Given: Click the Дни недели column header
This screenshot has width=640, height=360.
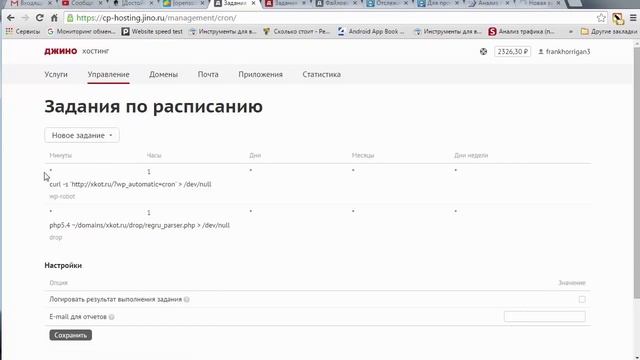Looking at the screenshot, I should 471,156.
